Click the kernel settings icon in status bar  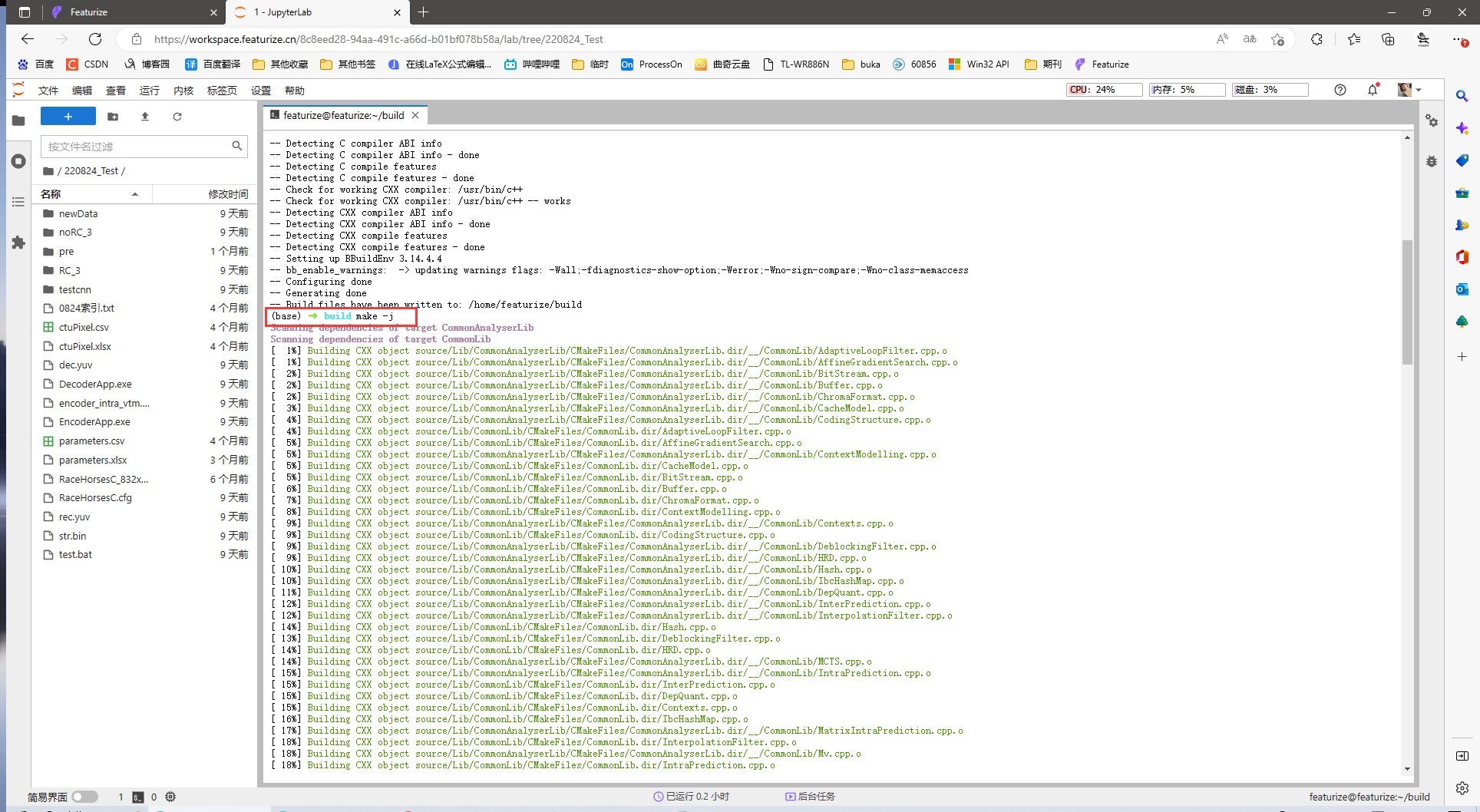coord(170,797)
